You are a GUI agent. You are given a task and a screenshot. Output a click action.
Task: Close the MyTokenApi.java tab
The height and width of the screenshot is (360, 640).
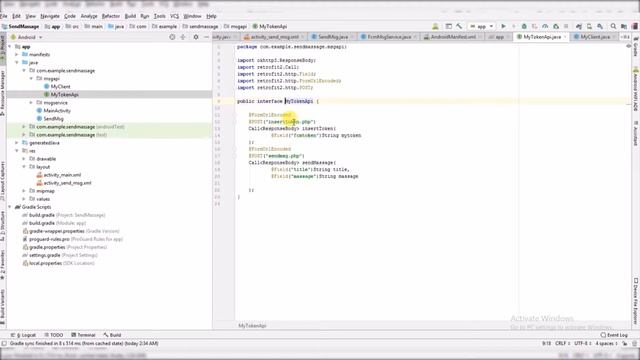pyautogui.click(x=565, y=37)
